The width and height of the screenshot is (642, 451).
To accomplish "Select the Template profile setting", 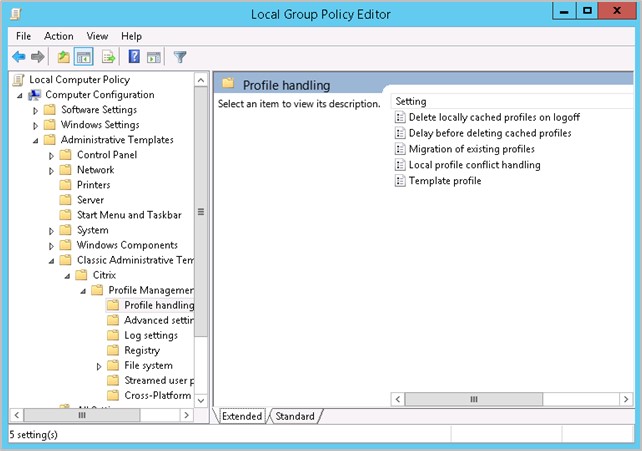I will pos(444,181).
